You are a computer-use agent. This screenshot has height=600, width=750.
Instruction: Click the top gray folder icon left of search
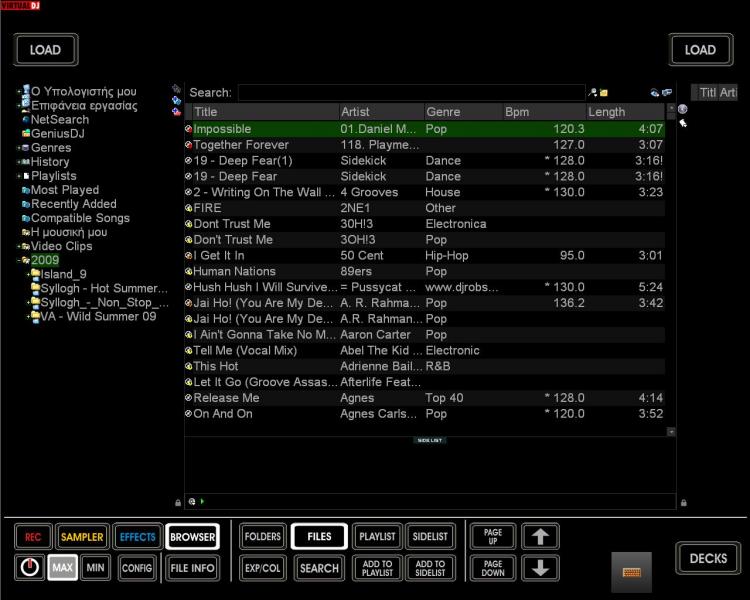pos(176,88)
